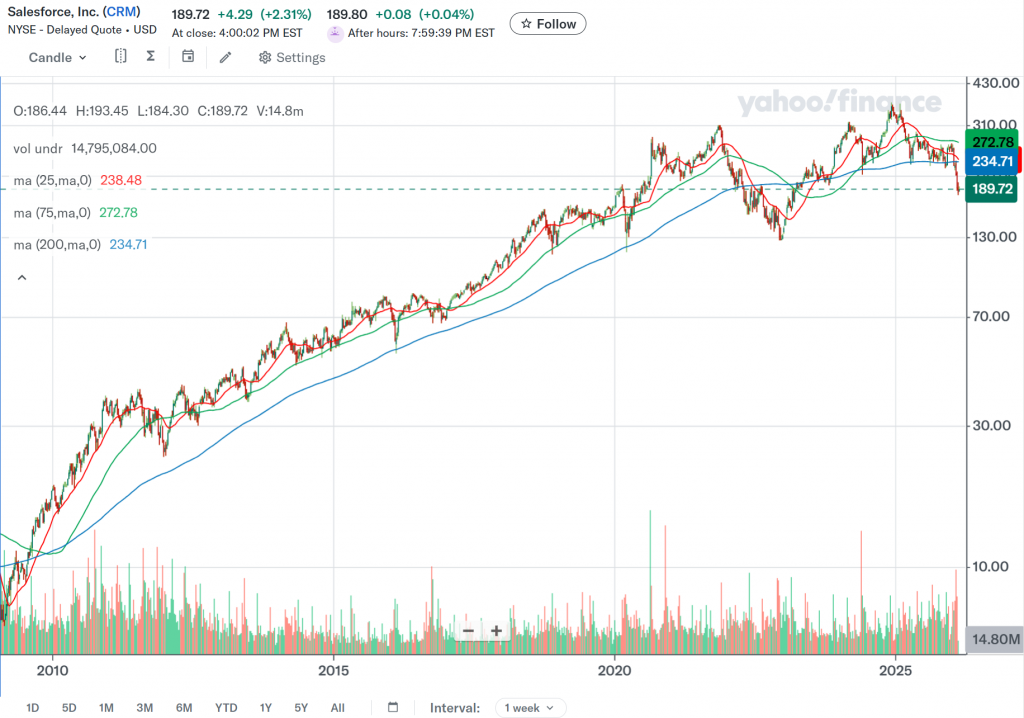Image resolution: width=1024 pixels, height=718 pixels.
Task: Choose the All time range
Action: tap(337, 707)
